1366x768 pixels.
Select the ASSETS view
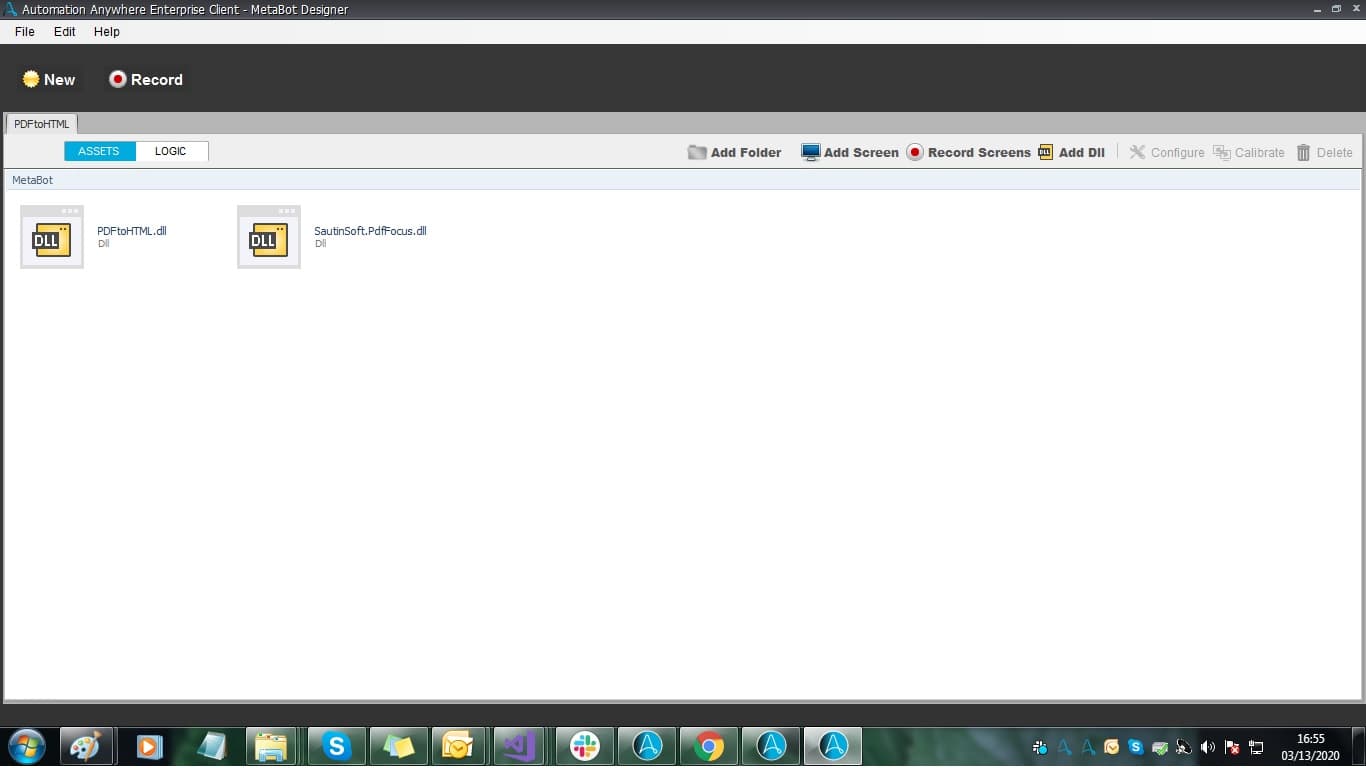(99, 151)
